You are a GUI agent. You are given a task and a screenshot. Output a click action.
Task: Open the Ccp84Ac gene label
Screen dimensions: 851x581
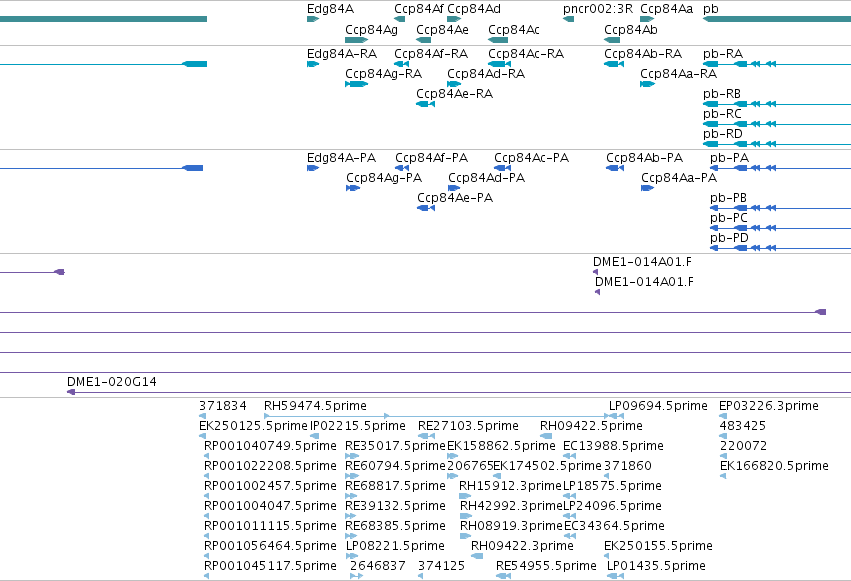coord(513,30)
